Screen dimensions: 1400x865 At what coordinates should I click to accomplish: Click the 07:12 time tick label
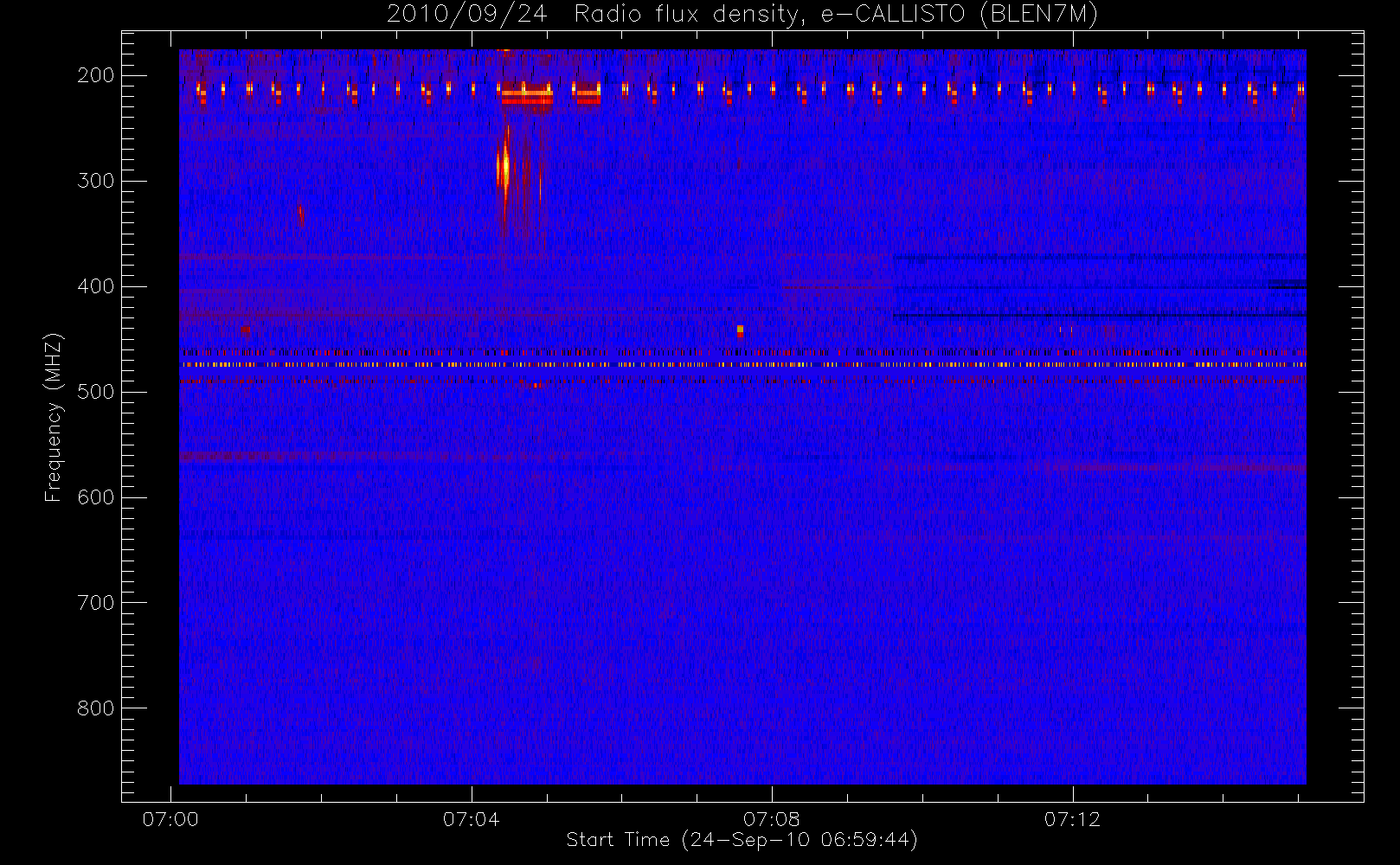1072,819
